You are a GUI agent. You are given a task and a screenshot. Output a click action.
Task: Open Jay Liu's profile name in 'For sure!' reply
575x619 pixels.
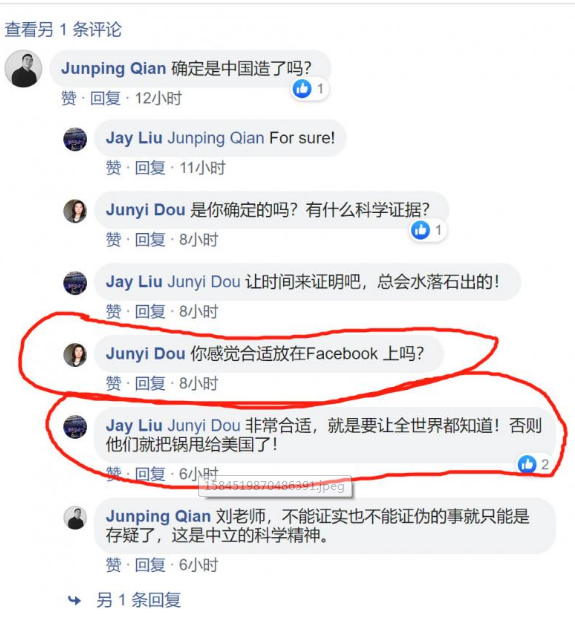tap(134, 138)
